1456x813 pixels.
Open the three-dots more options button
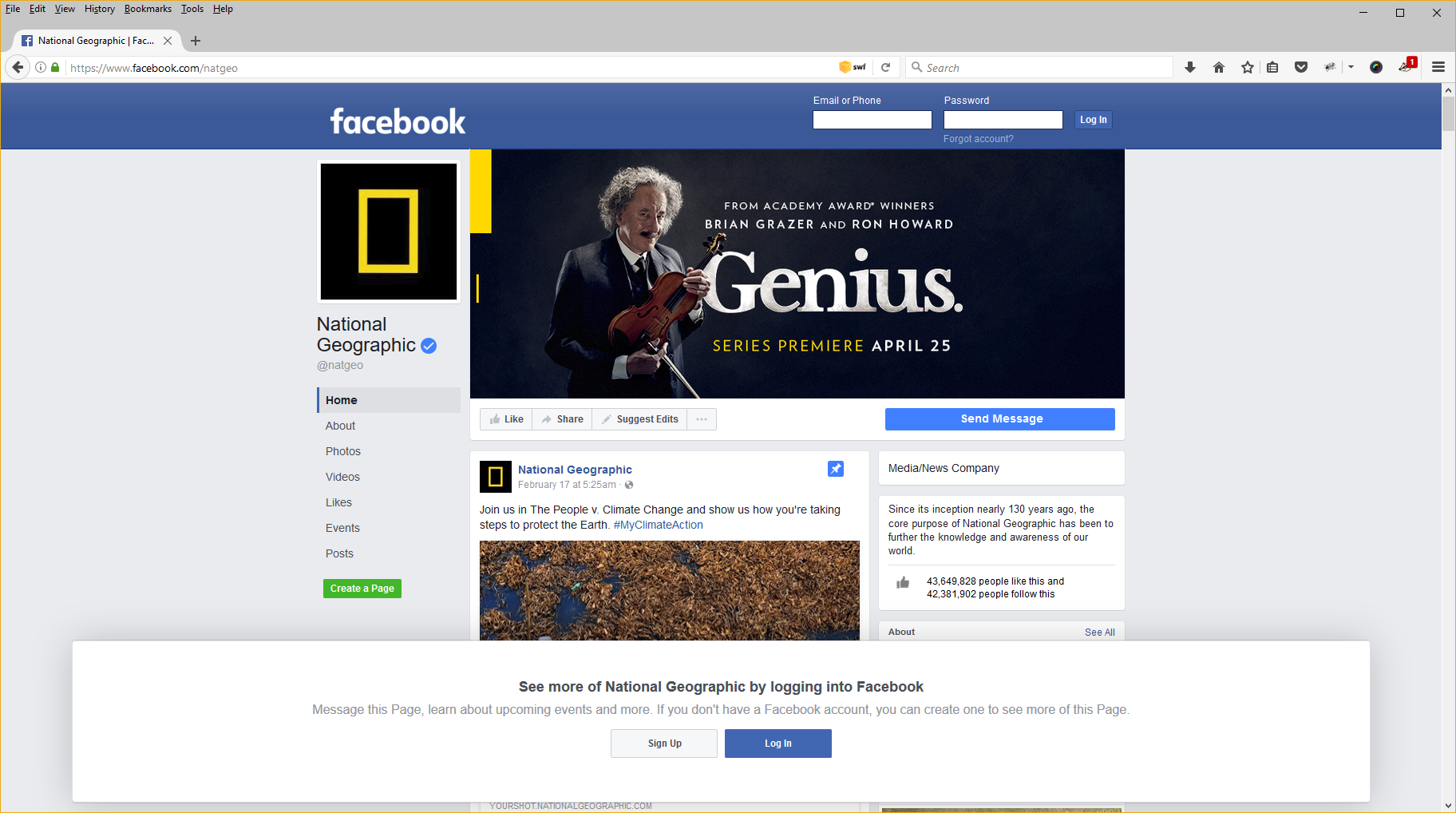tap(701, 419)
